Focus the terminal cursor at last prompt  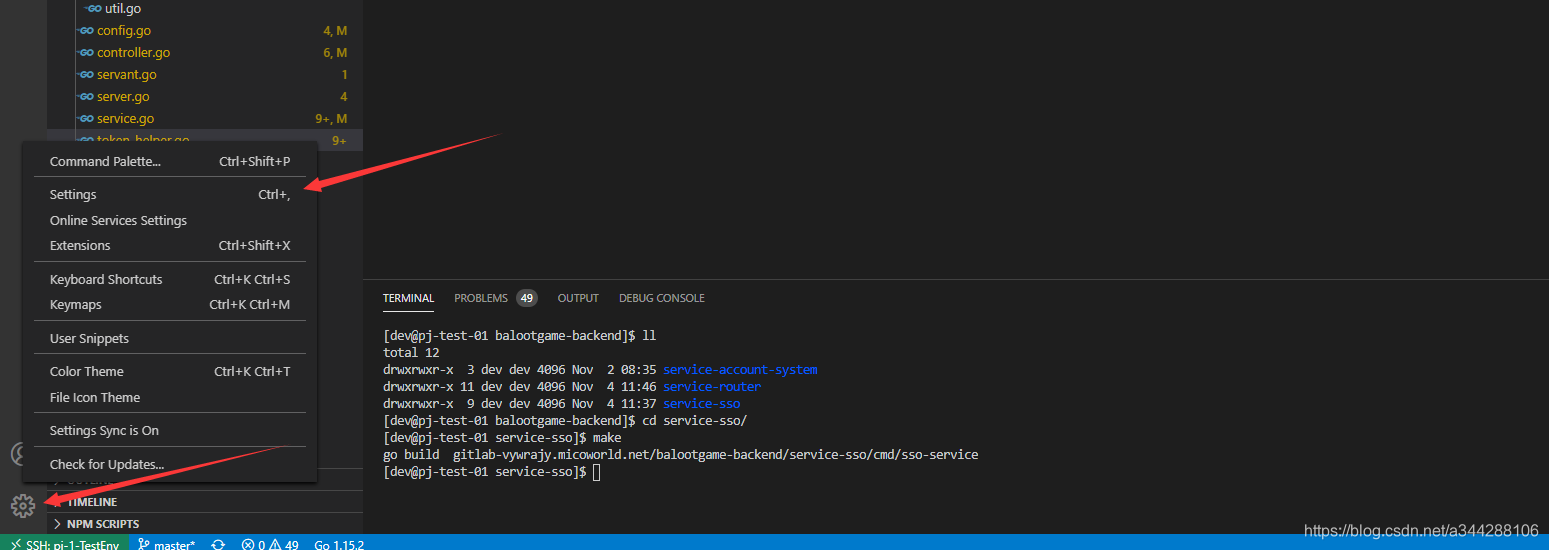point(597,472)
